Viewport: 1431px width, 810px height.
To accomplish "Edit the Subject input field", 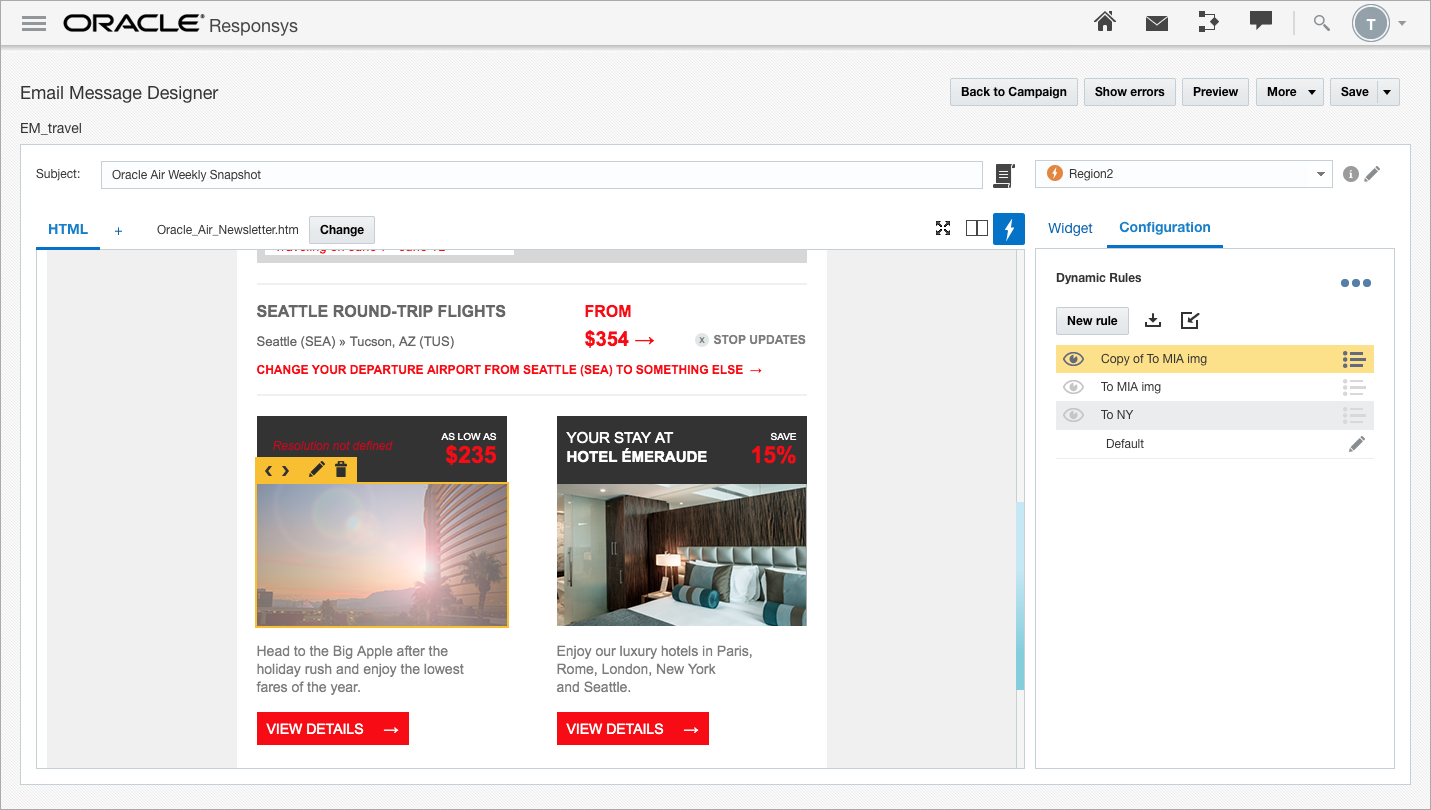I will 541,174.
